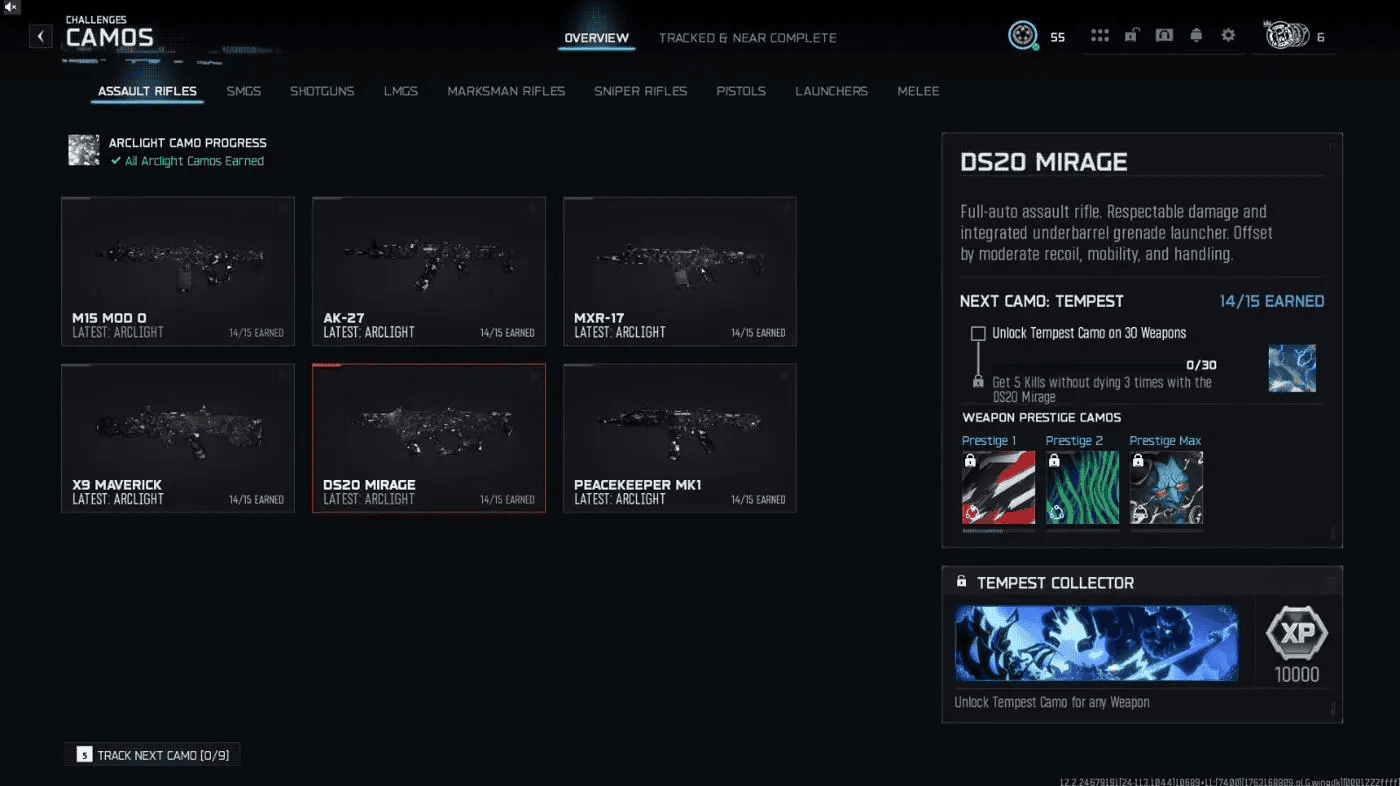Select the Prestige 1 camo swatch
The width and height of the screenshot is (1400, 786).
(998, 487)
